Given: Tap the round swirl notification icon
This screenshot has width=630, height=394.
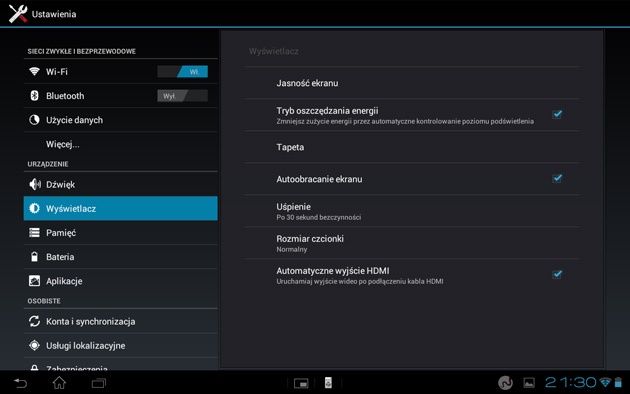Looking at the screenshot, I should pyautogui.click(x=505, y=383).
